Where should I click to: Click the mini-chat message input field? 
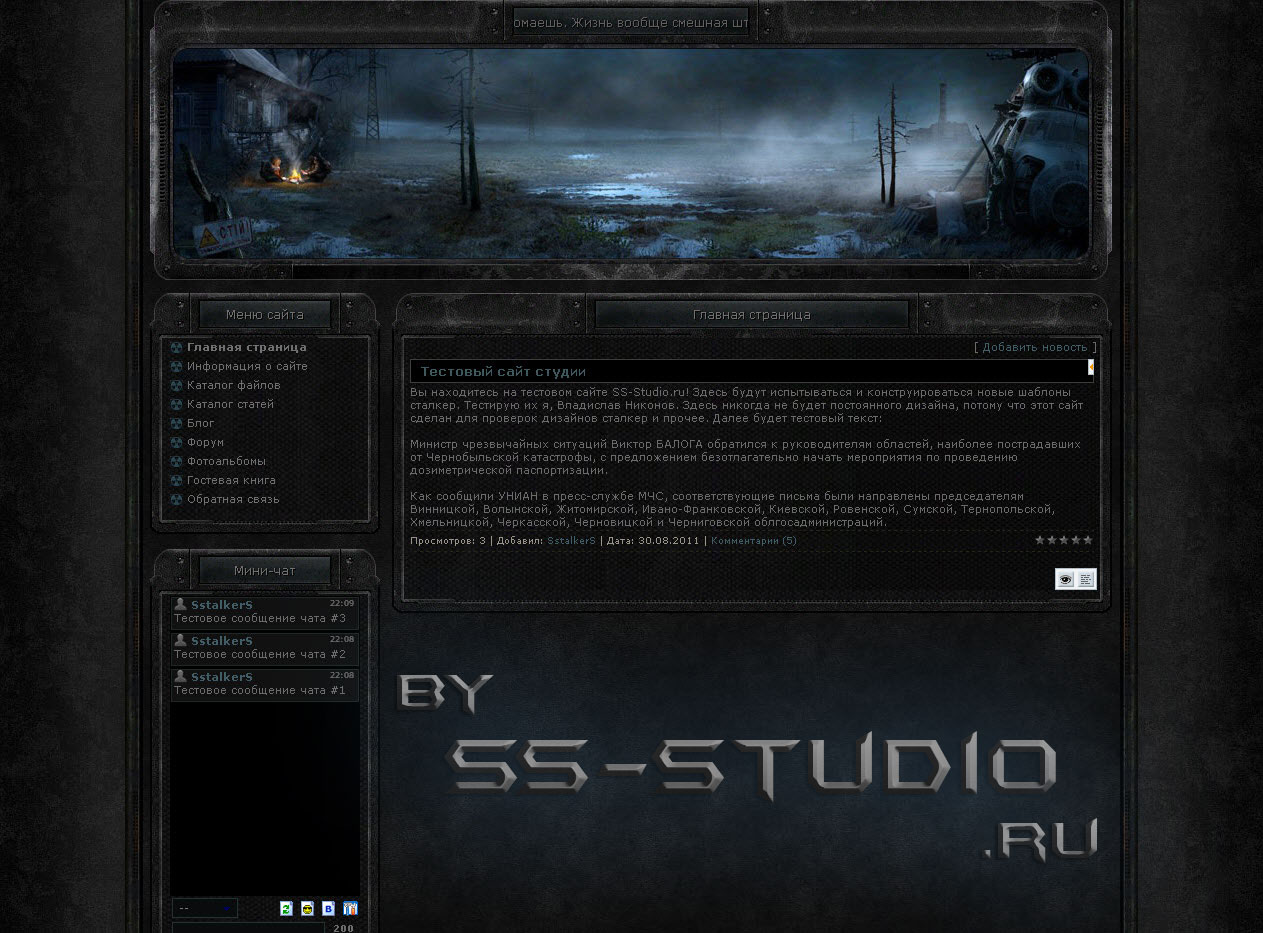tap(248, 928)
